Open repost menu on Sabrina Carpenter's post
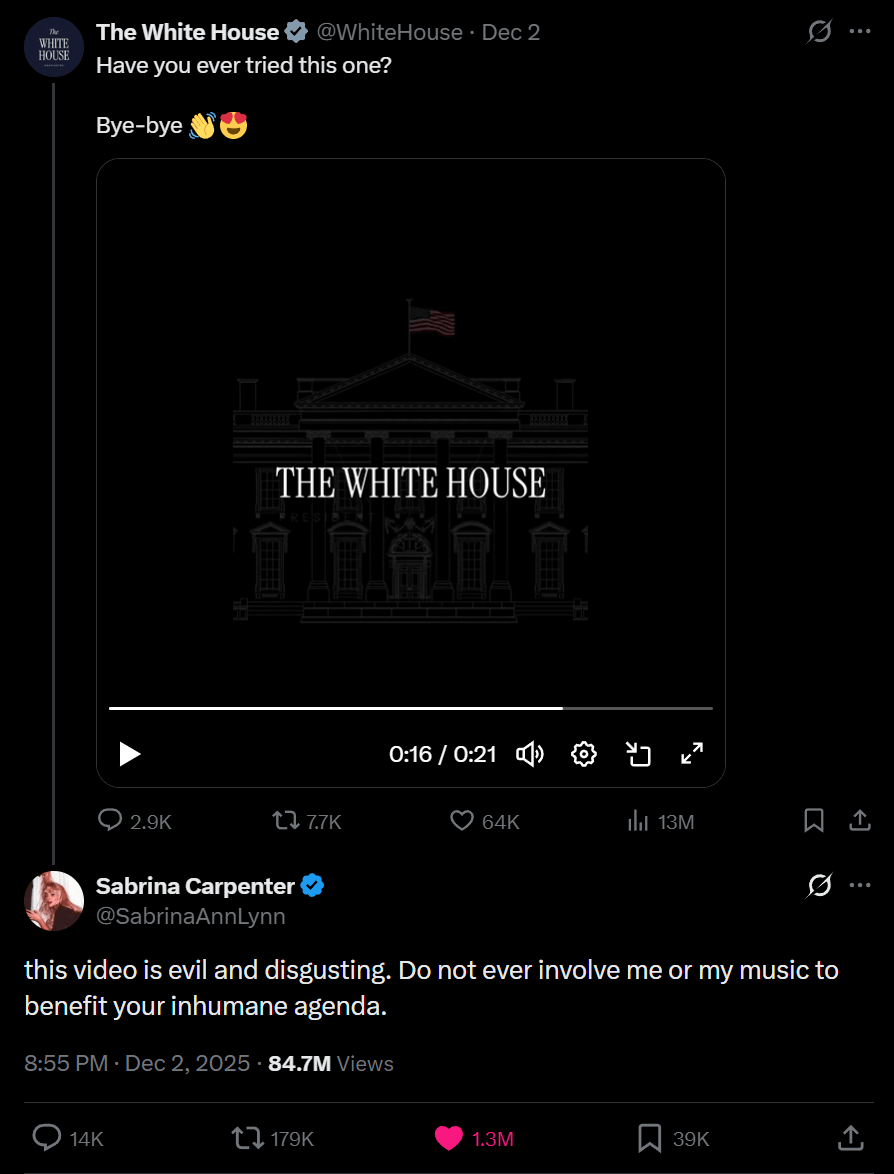 pyautogui.click(x=245, y=1138)
